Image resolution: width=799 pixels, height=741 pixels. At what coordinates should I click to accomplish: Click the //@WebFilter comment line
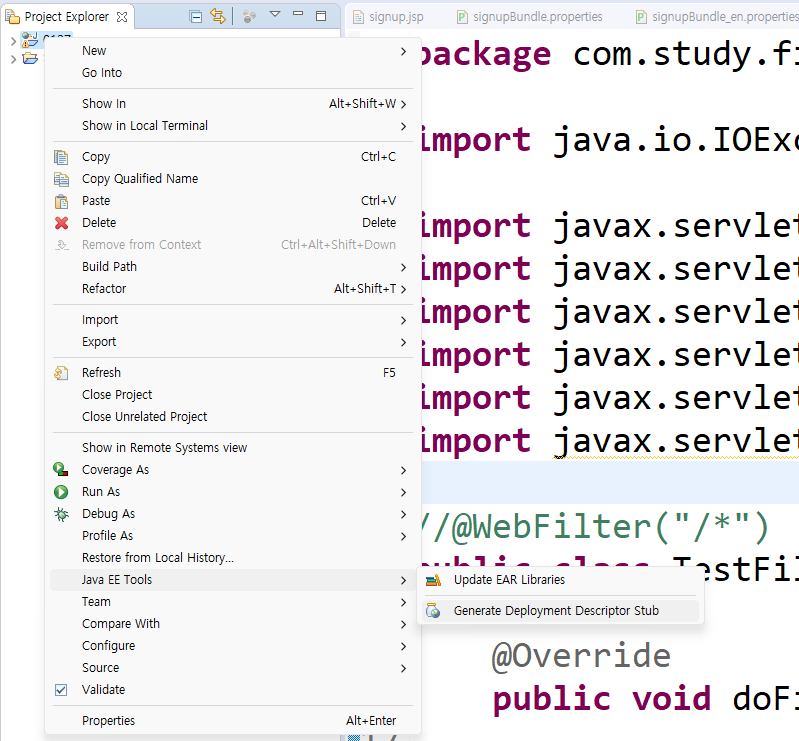click(595, 527)
